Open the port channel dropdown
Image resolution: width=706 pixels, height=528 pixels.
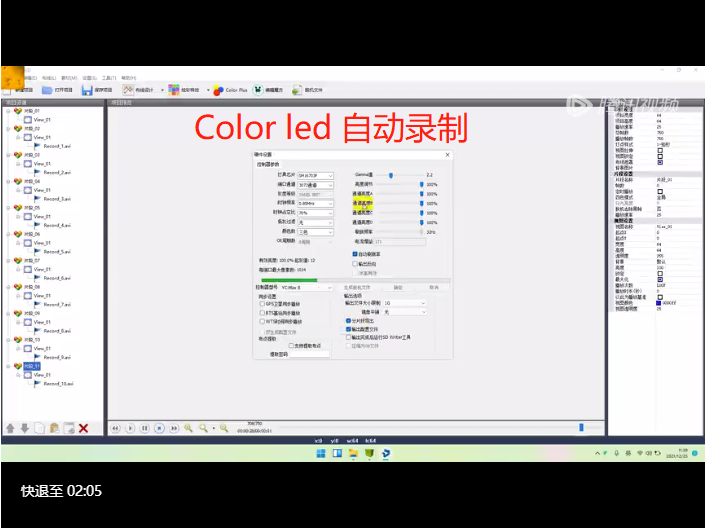click(x=316, y=185)
